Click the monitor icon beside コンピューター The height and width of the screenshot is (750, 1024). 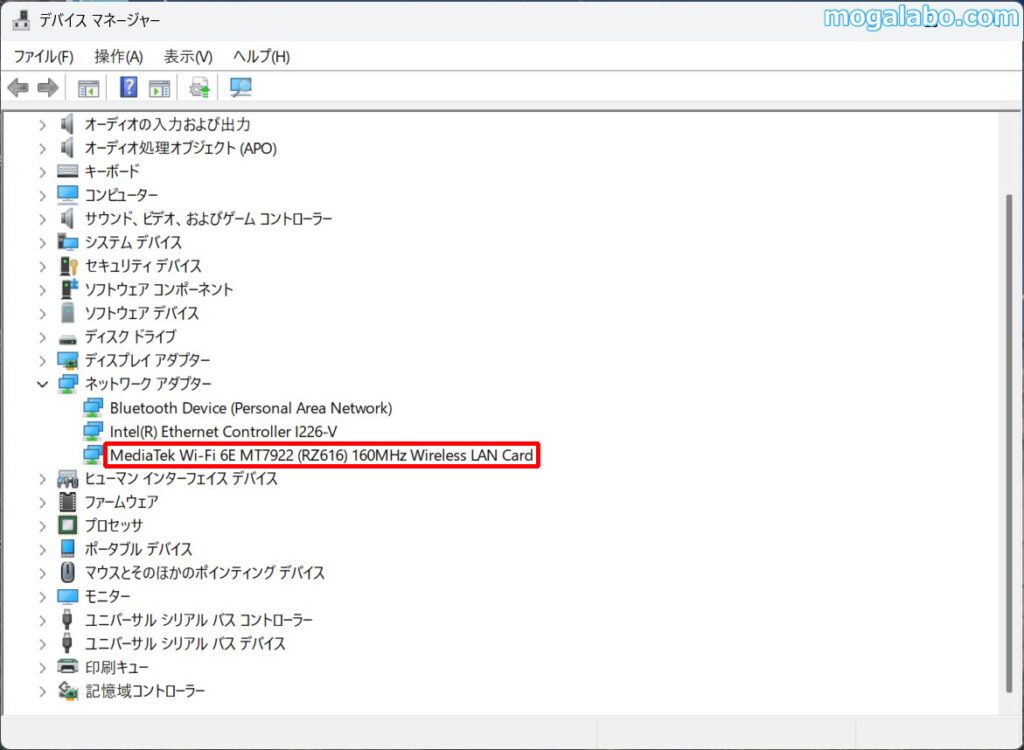(x=68, y=195)
